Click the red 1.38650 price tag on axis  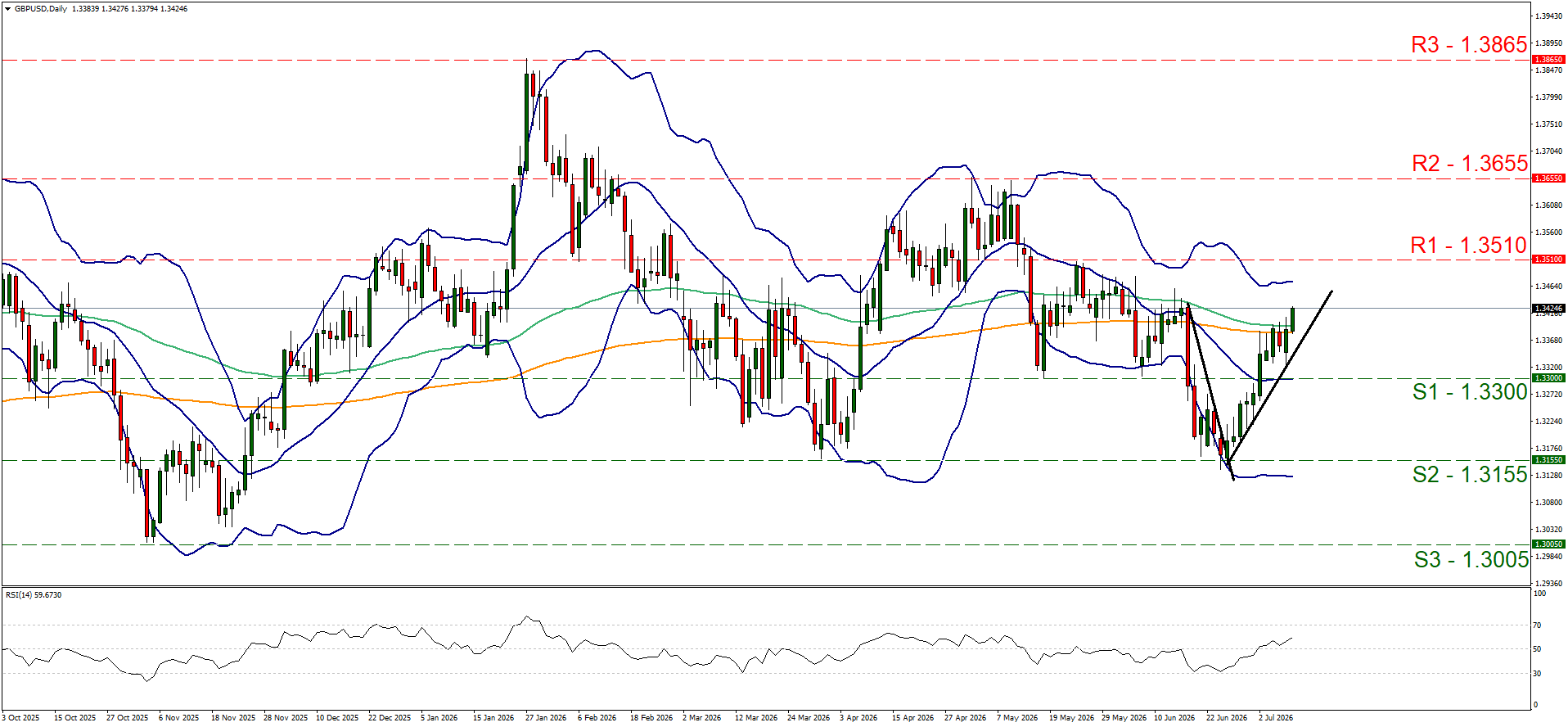coord(1548,60)
